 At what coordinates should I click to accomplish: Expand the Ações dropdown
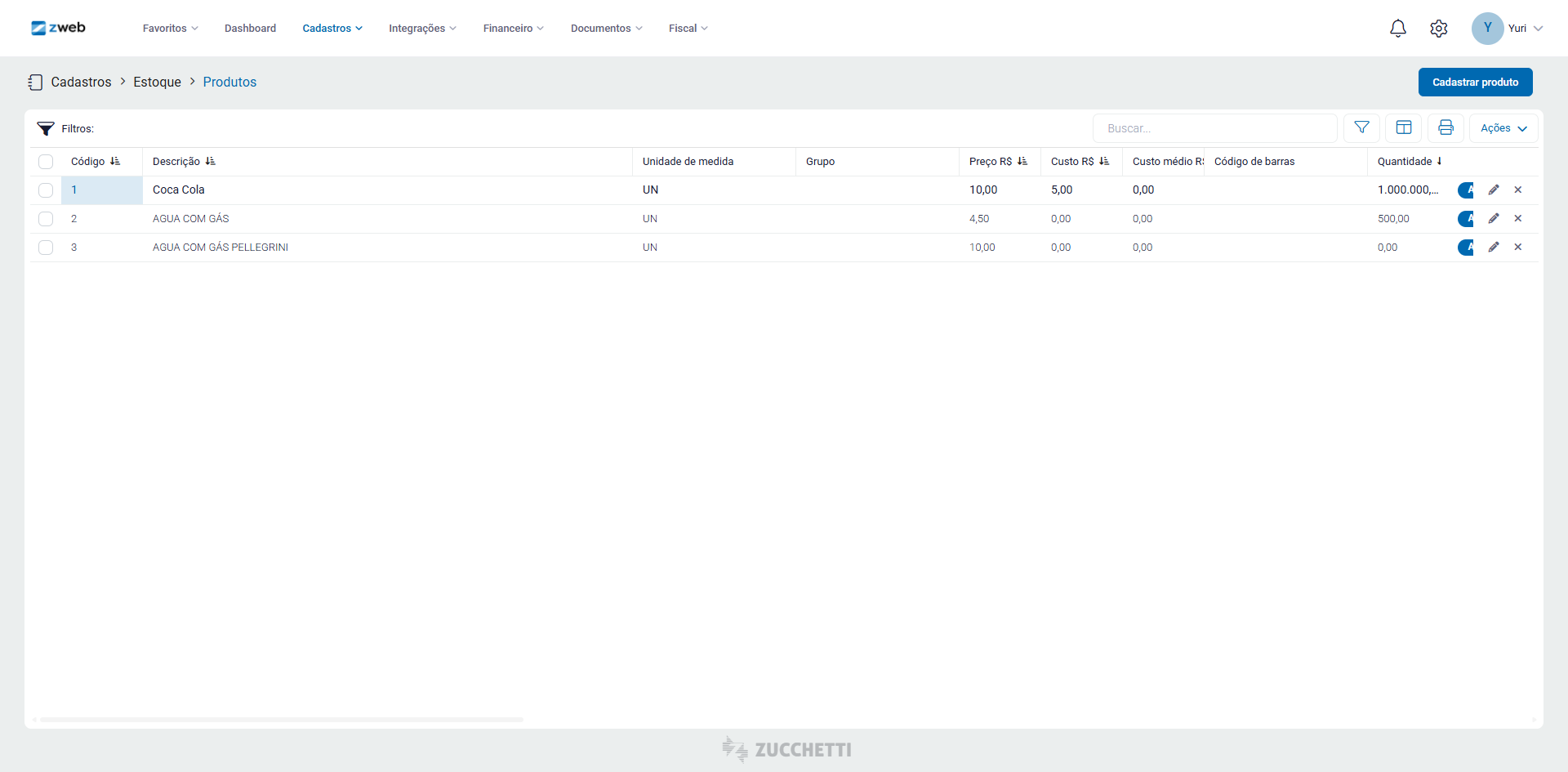[x=1503, y=128]
